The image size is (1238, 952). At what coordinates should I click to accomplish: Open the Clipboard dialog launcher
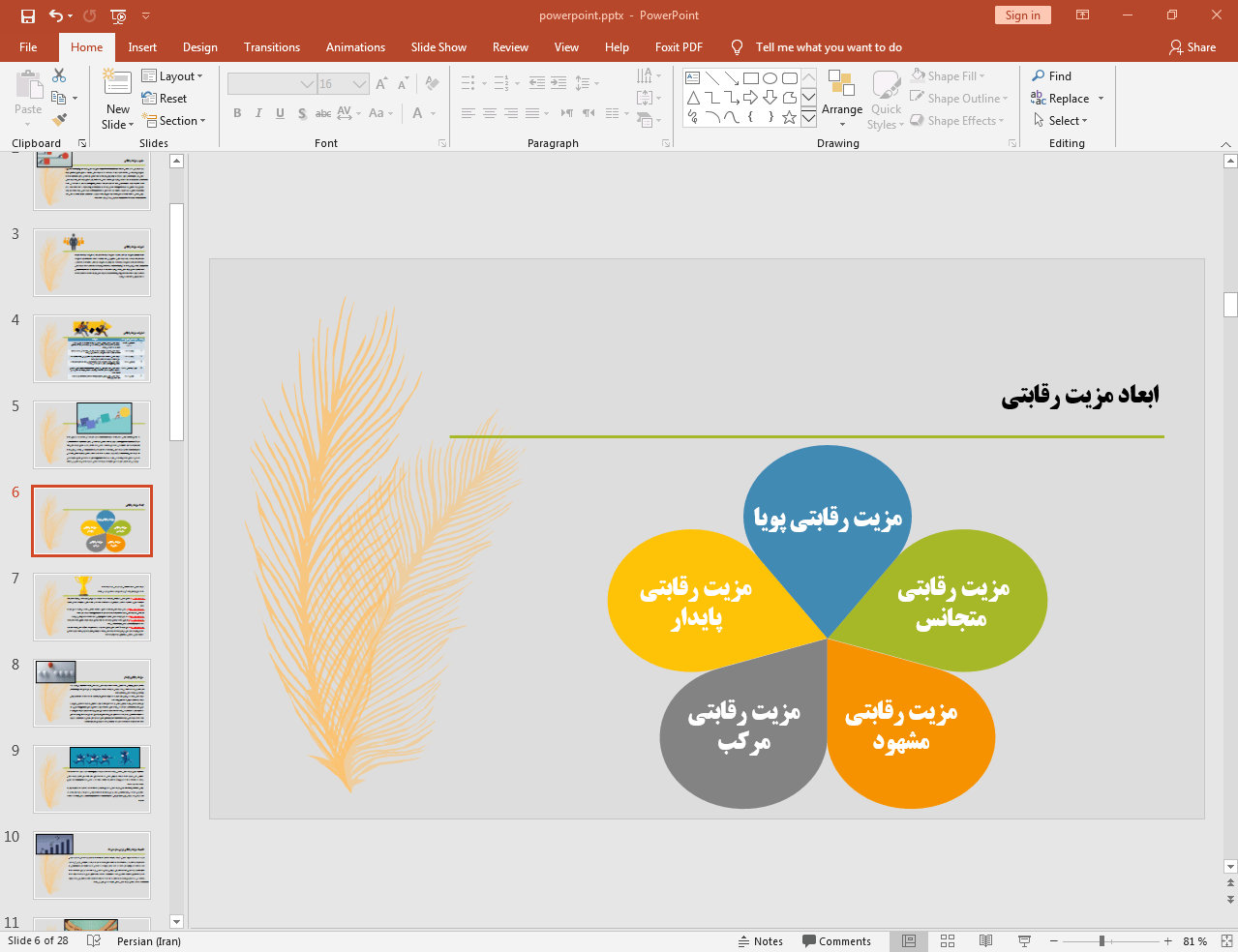pyautogui.click(x=82, y=143)
